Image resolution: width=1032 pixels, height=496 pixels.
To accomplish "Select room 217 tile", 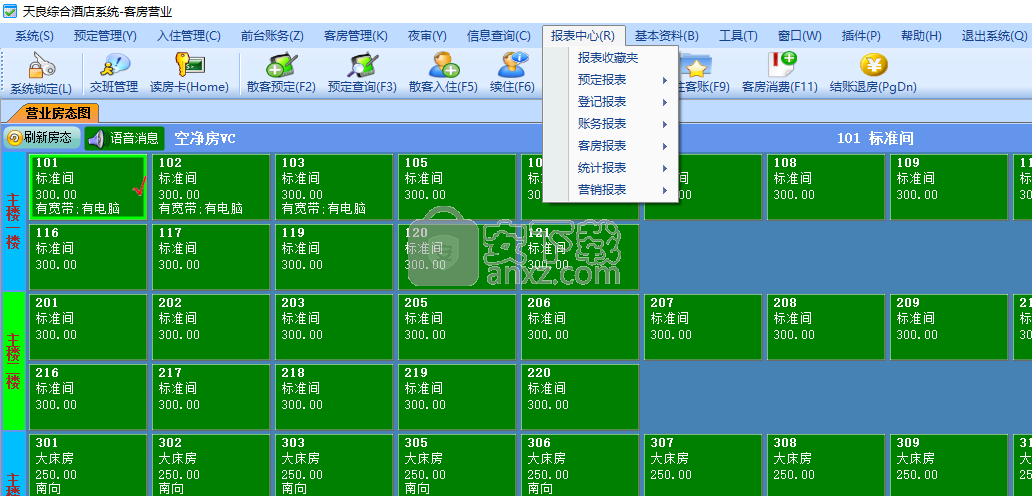I will [211, 397].
